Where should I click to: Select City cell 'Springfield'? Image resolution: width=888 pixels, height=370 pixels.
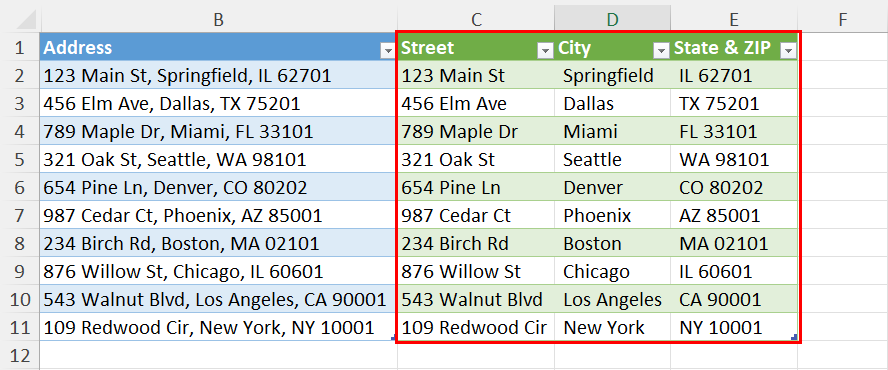[612, 75]
